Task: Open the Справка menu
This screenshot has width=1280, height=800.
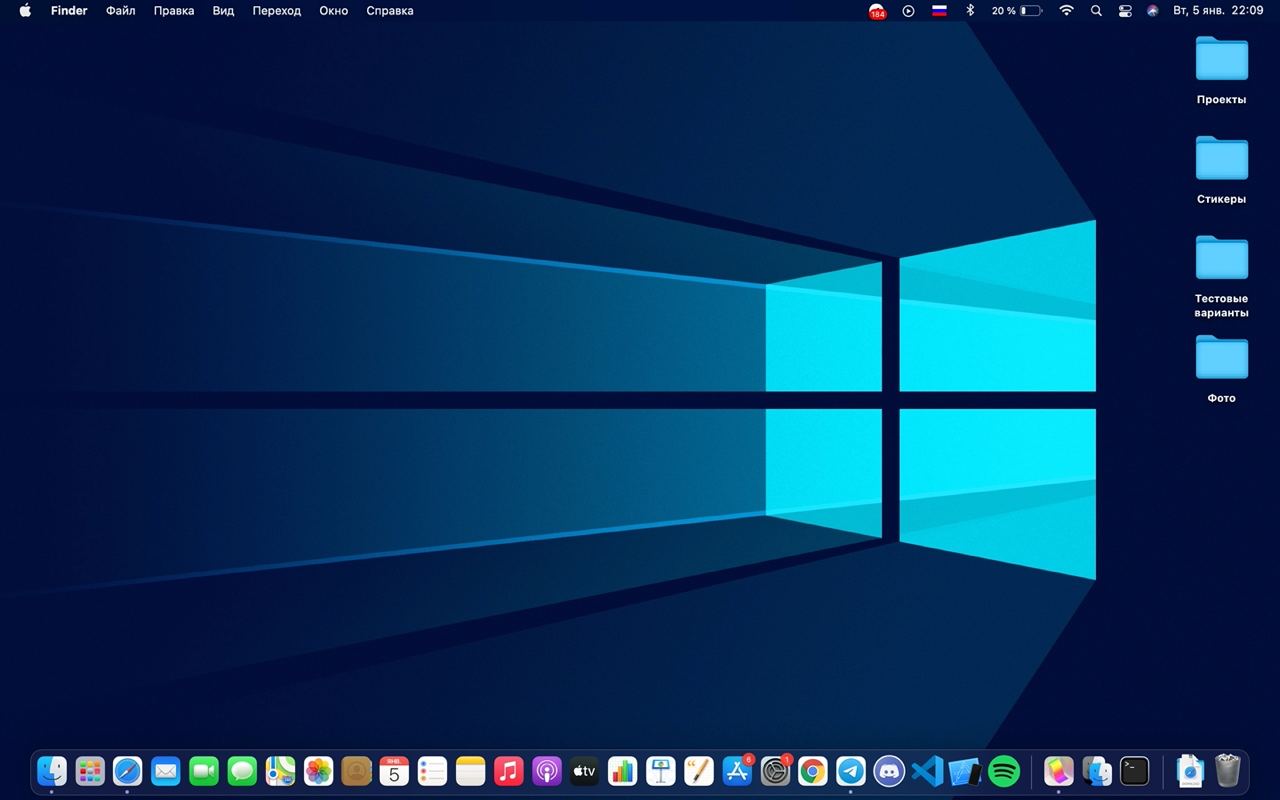Action: (390, 11)
